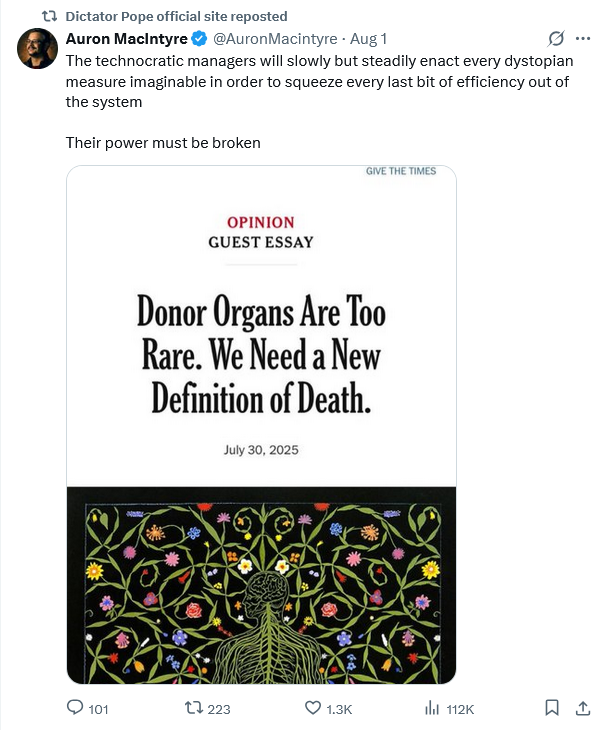Open the view analytics bar chart icon
This screenshot has width=608, height=730.
(432, 708)
